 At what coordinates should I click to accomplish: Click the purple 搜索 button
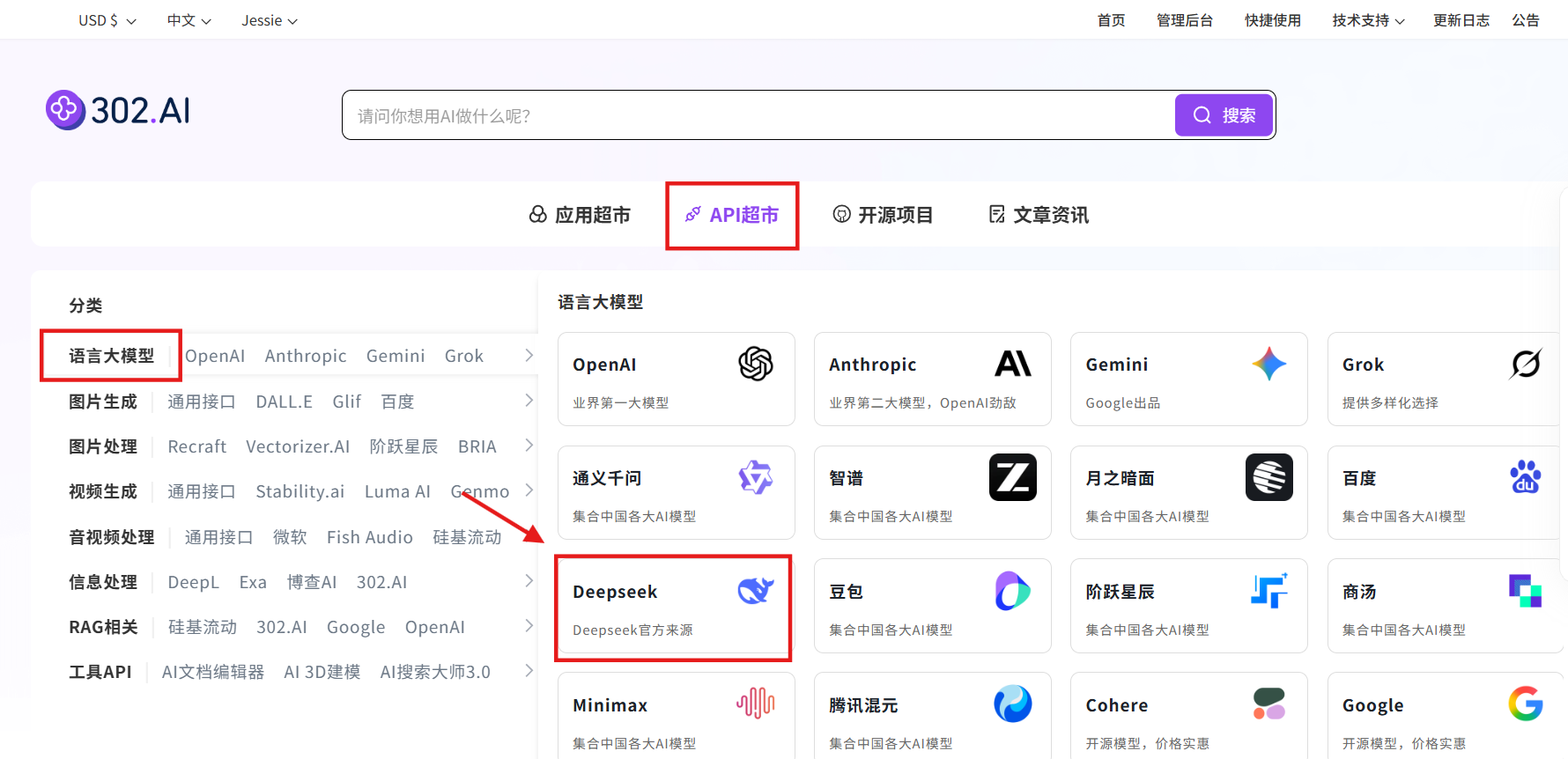1224,115
